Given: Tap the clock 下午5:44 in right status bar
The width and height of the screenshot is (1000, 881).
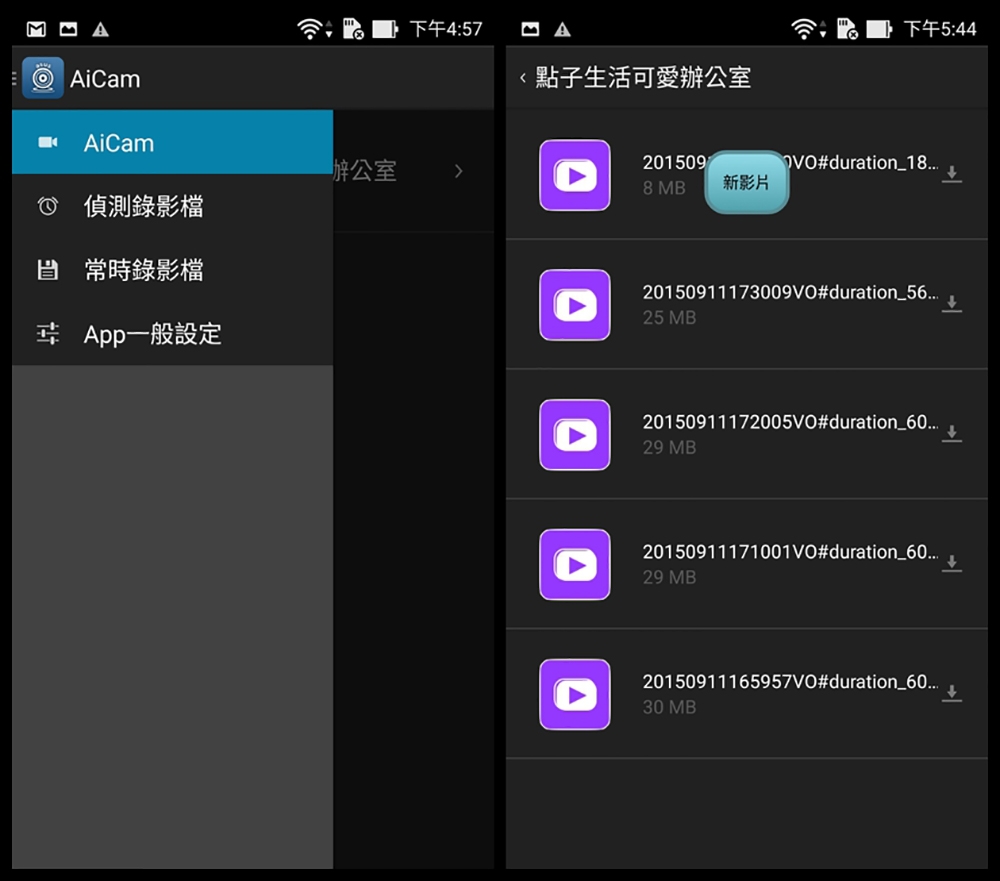Looking at the screenshot, I should click(x=939, y=29).
